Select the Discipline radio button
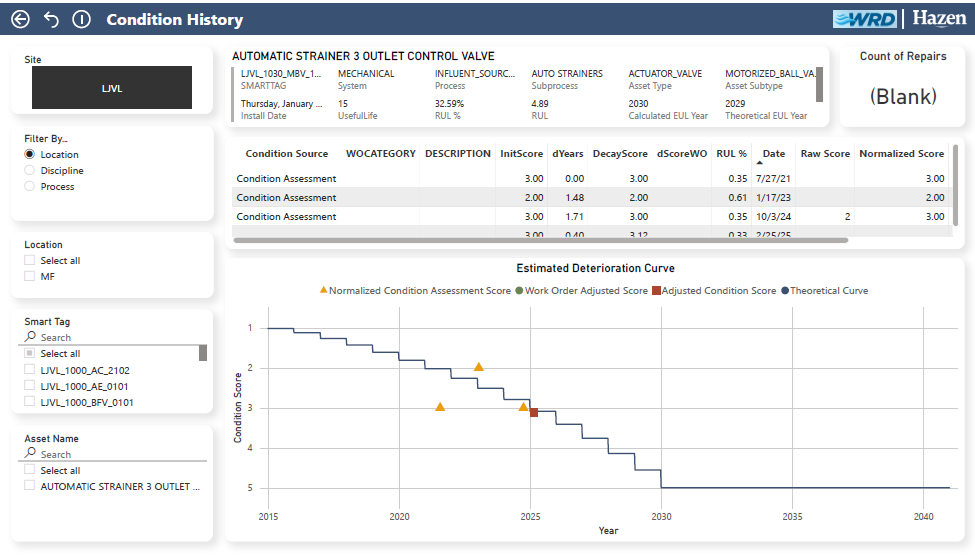 coord(30,171)
